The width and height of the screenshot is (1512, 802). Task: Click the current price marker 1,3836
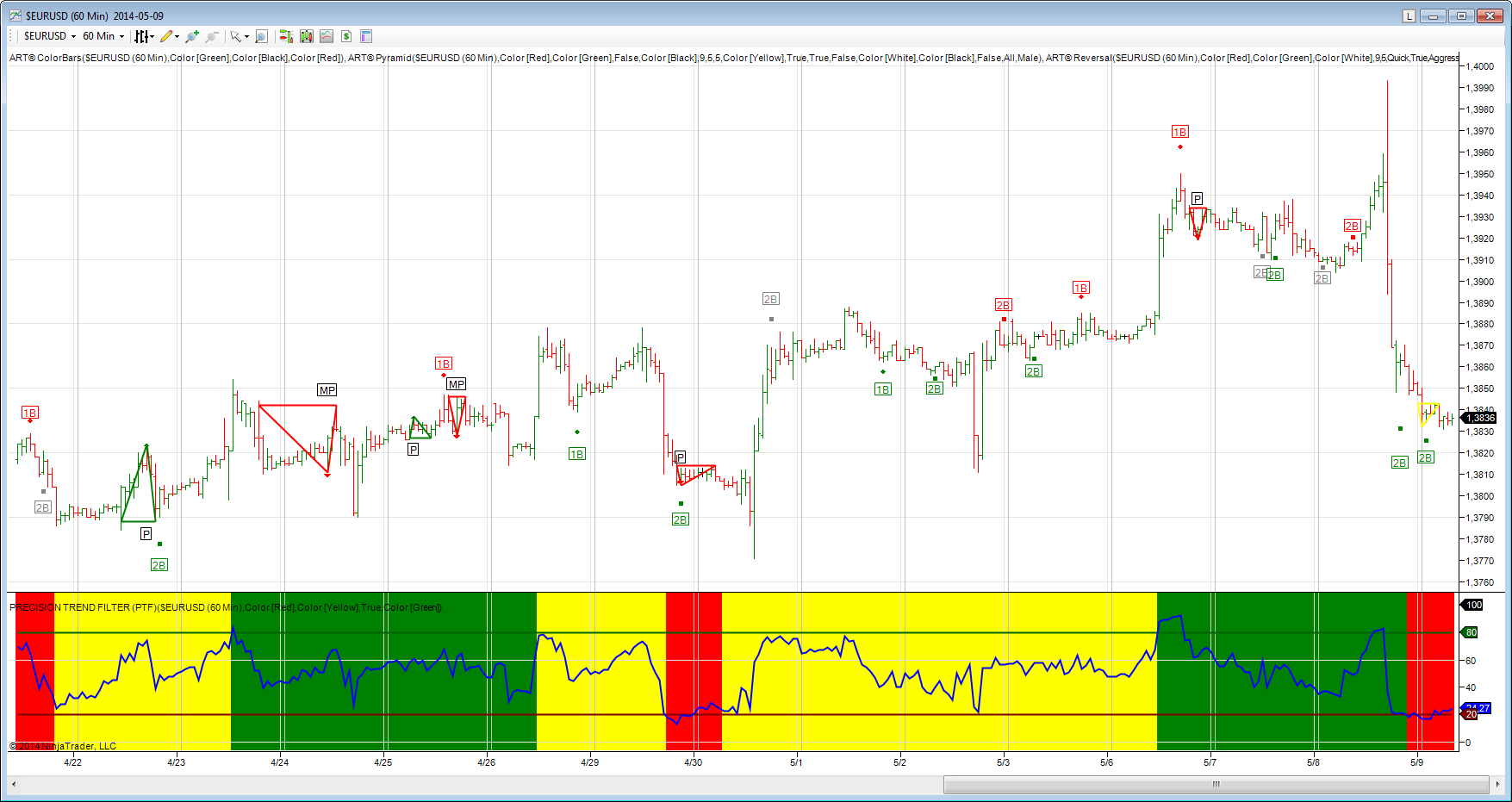pos(1481,418)
